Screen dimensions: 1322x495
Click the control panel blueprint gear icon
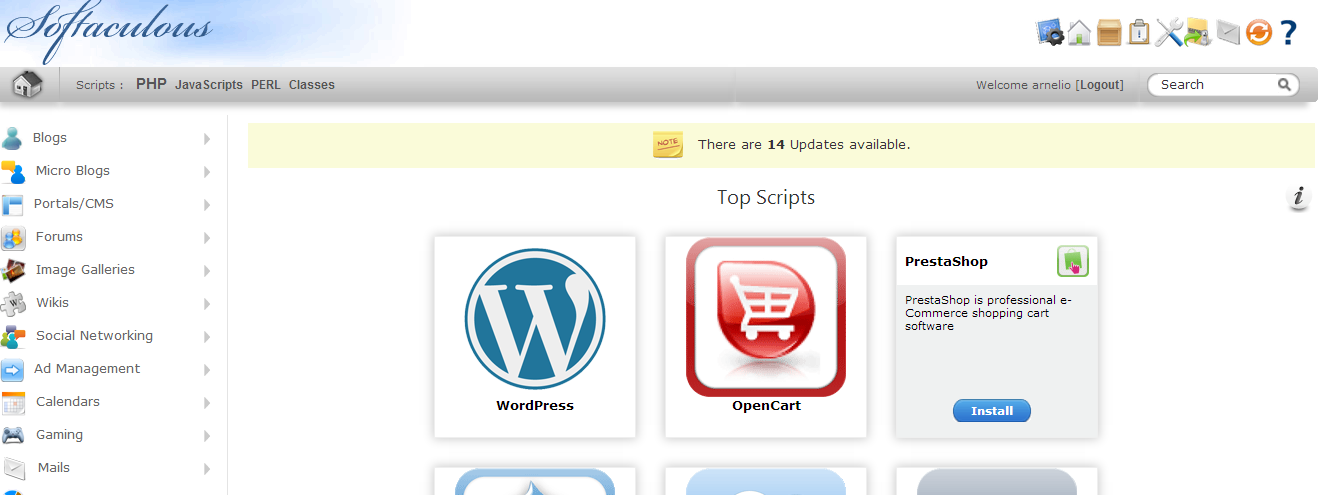tap(1049, 32)
